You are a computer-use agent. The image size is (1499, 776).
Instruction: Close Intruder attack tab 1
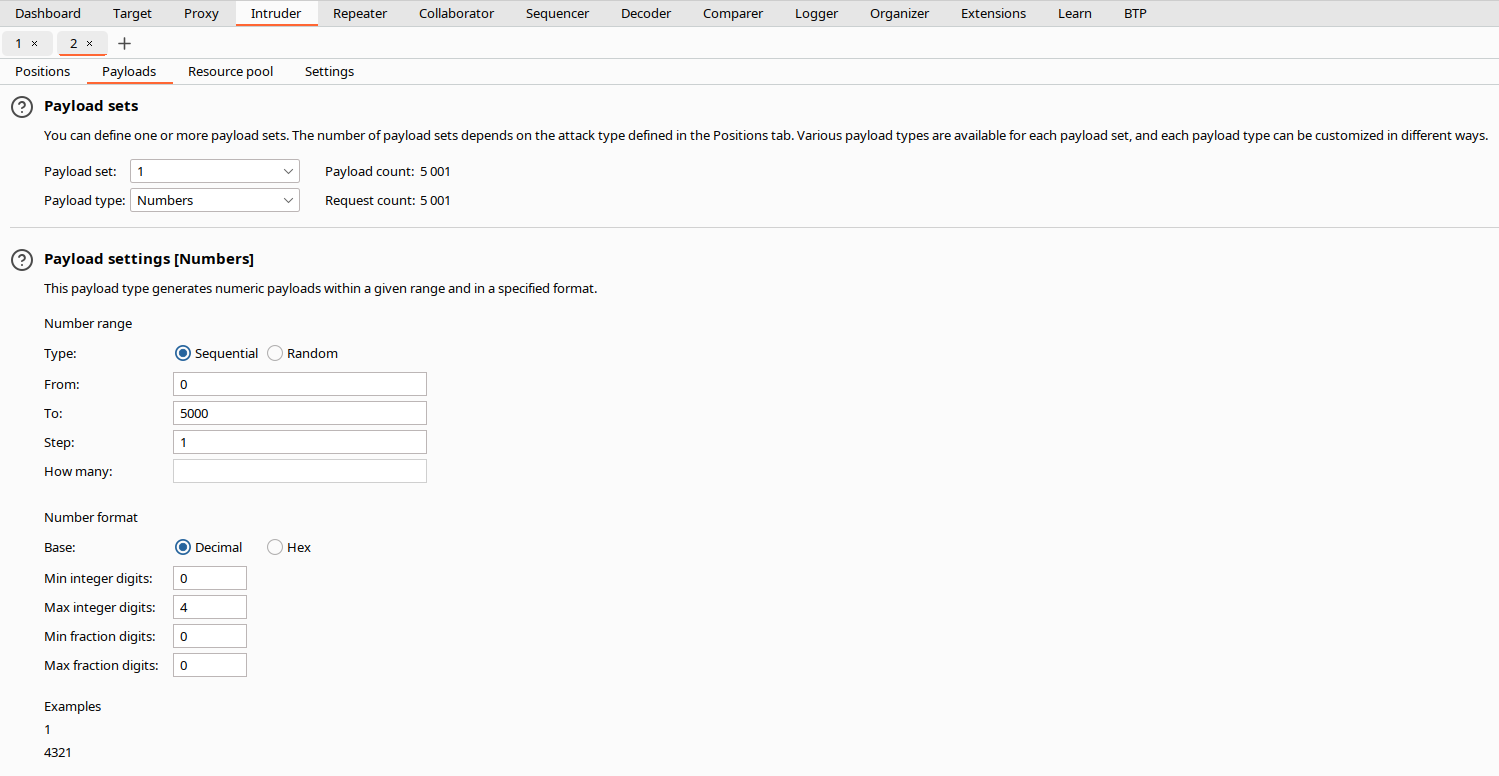(34, 44)
